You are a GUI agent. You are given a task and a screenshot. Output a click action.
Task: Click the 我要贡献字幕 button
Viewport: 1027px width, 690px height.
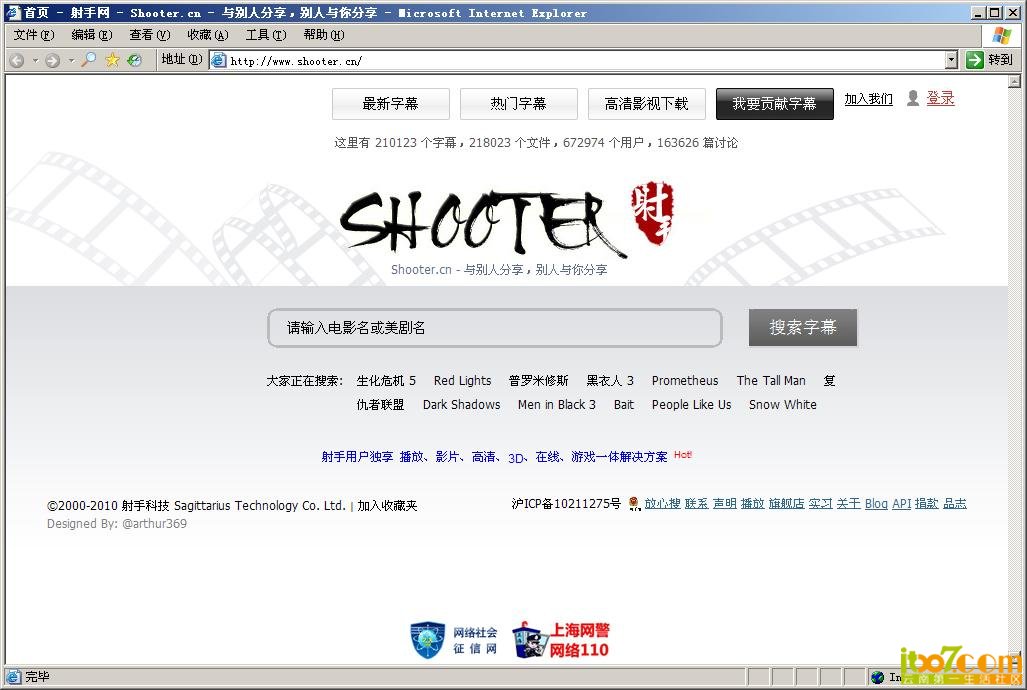(x=774, y=104)
